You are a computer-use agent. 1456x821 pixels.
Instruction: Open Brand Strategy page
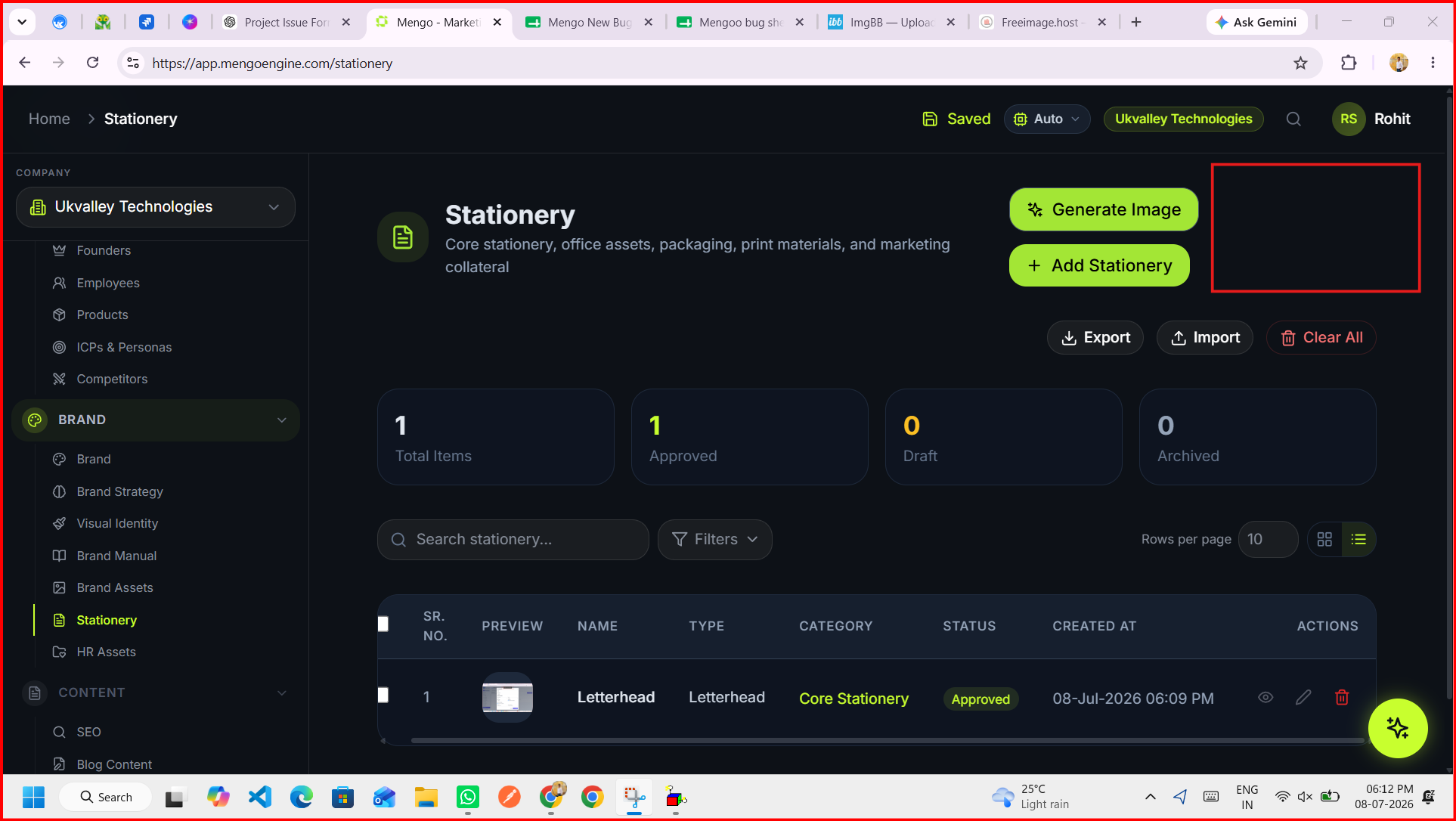click(119, 491)
